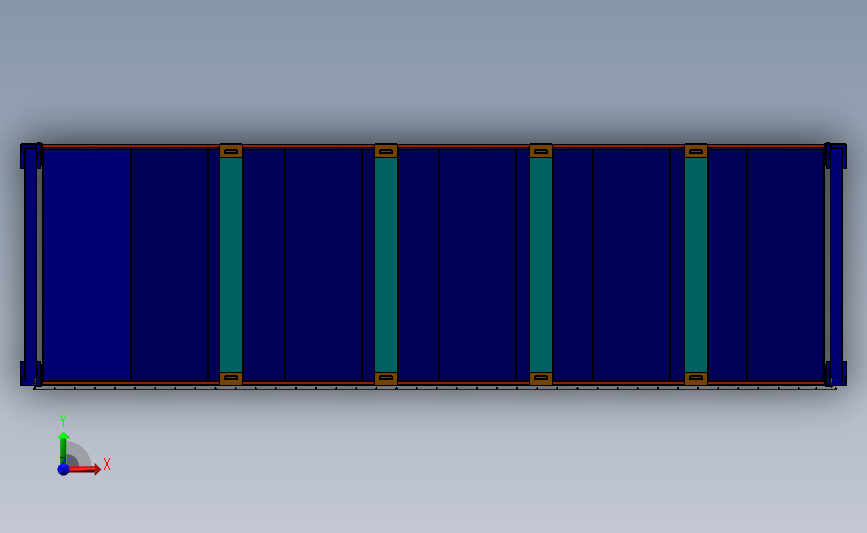Click the red X label of the triad

tap(107, 464)
